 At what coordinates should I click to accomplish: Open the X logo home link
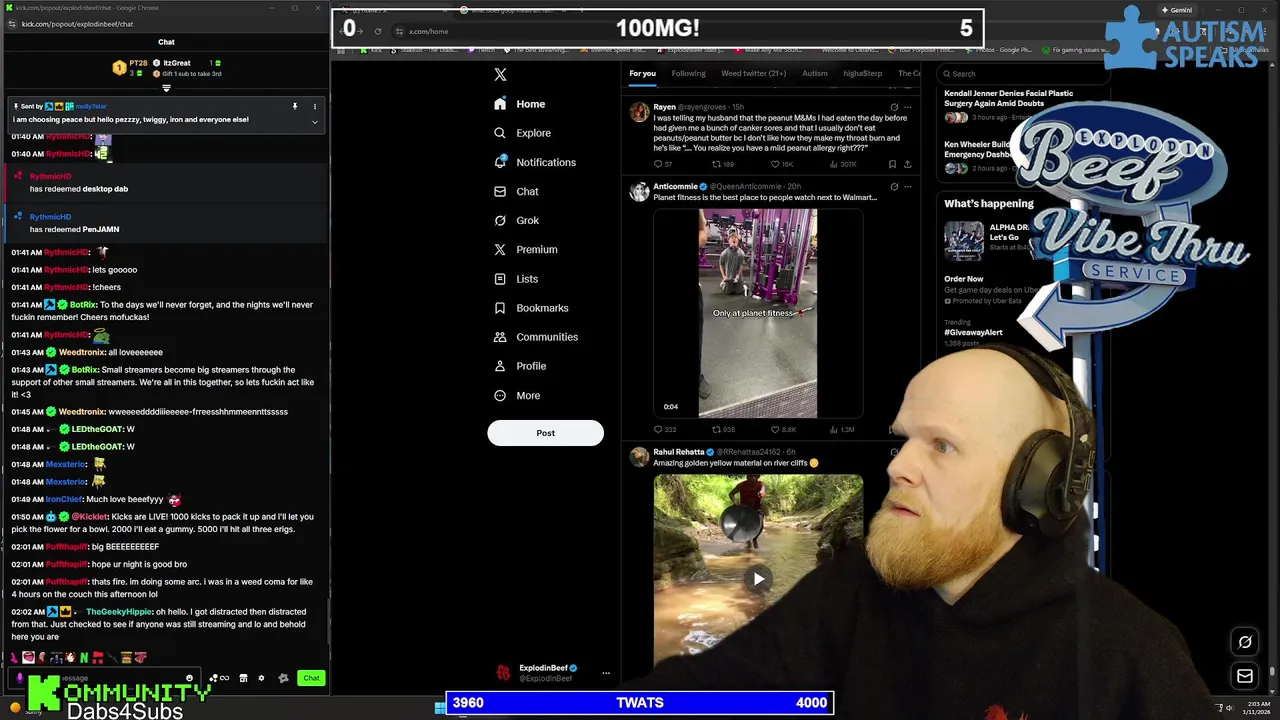tap(500, 74)
